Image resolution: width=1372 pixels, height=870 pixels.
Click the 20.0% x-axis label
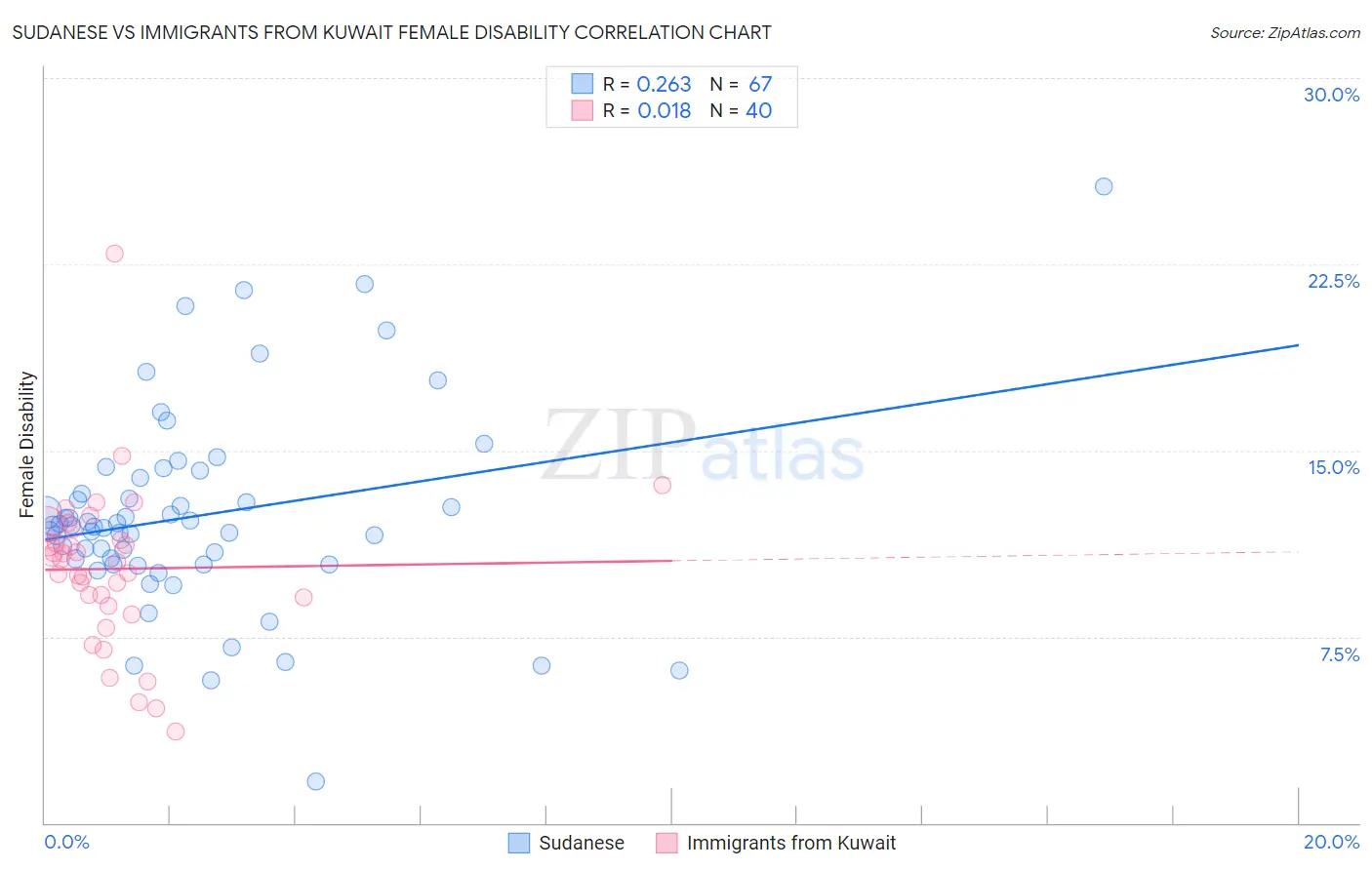[1331, 842]
